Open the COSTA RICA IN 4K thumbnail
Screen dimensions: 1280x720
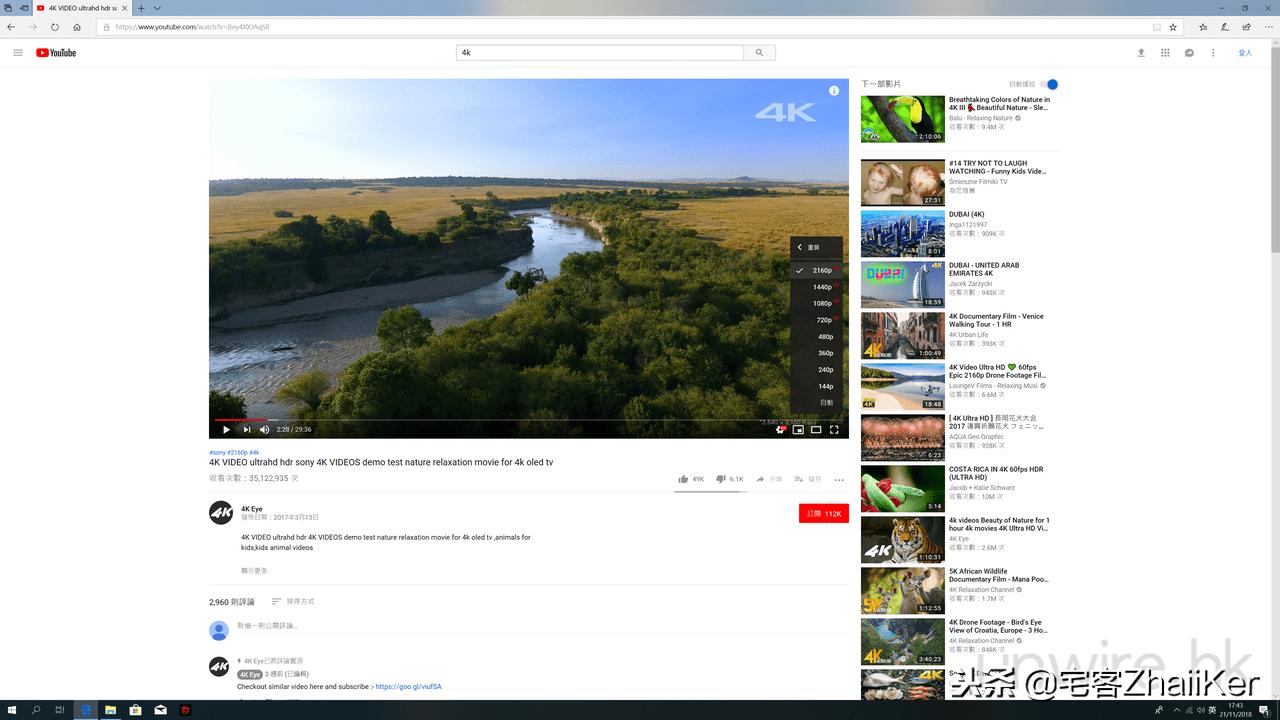(x=903, y=488)
